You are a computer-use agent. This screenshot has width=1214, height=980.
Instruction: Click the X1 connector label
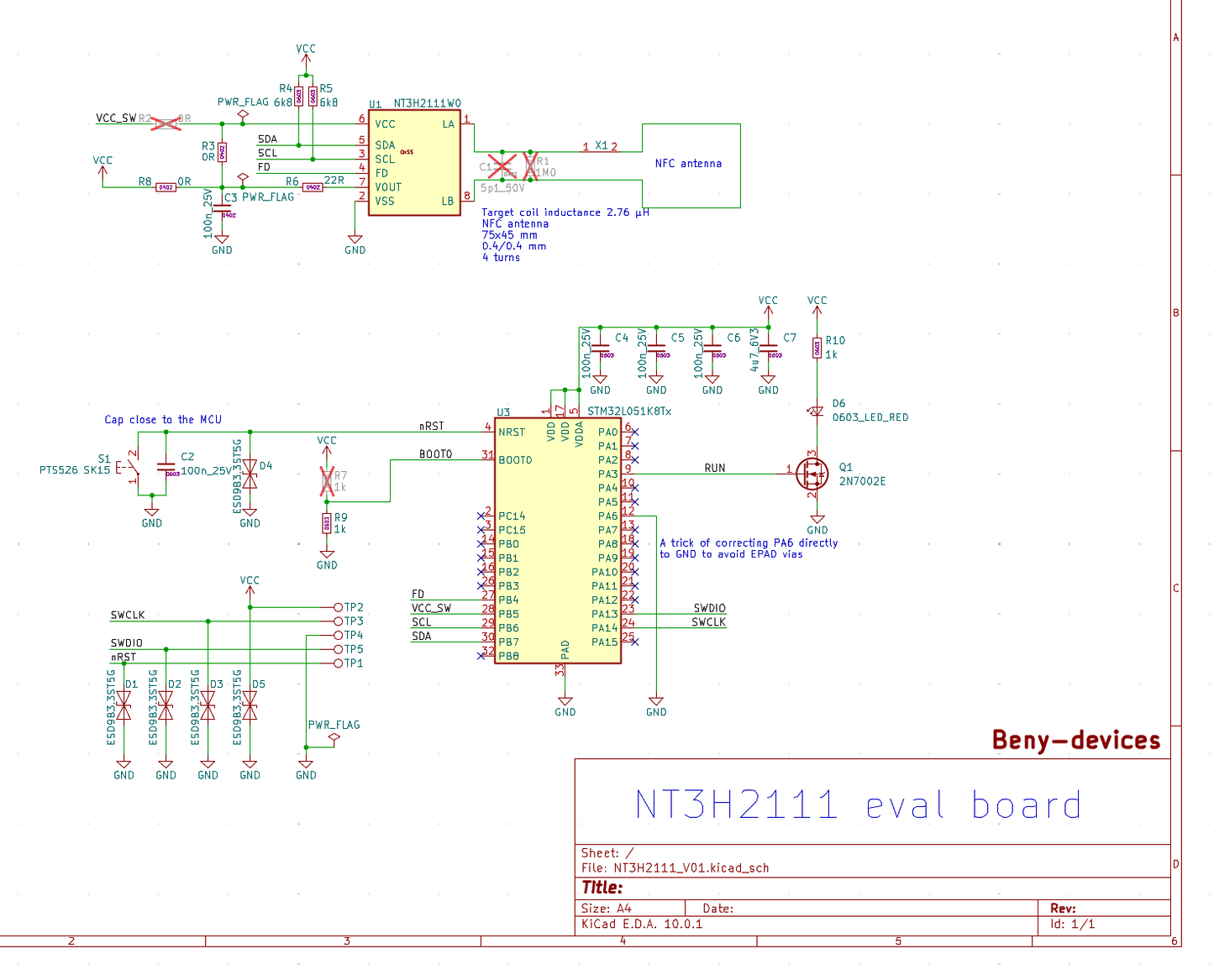coord(602,145)
